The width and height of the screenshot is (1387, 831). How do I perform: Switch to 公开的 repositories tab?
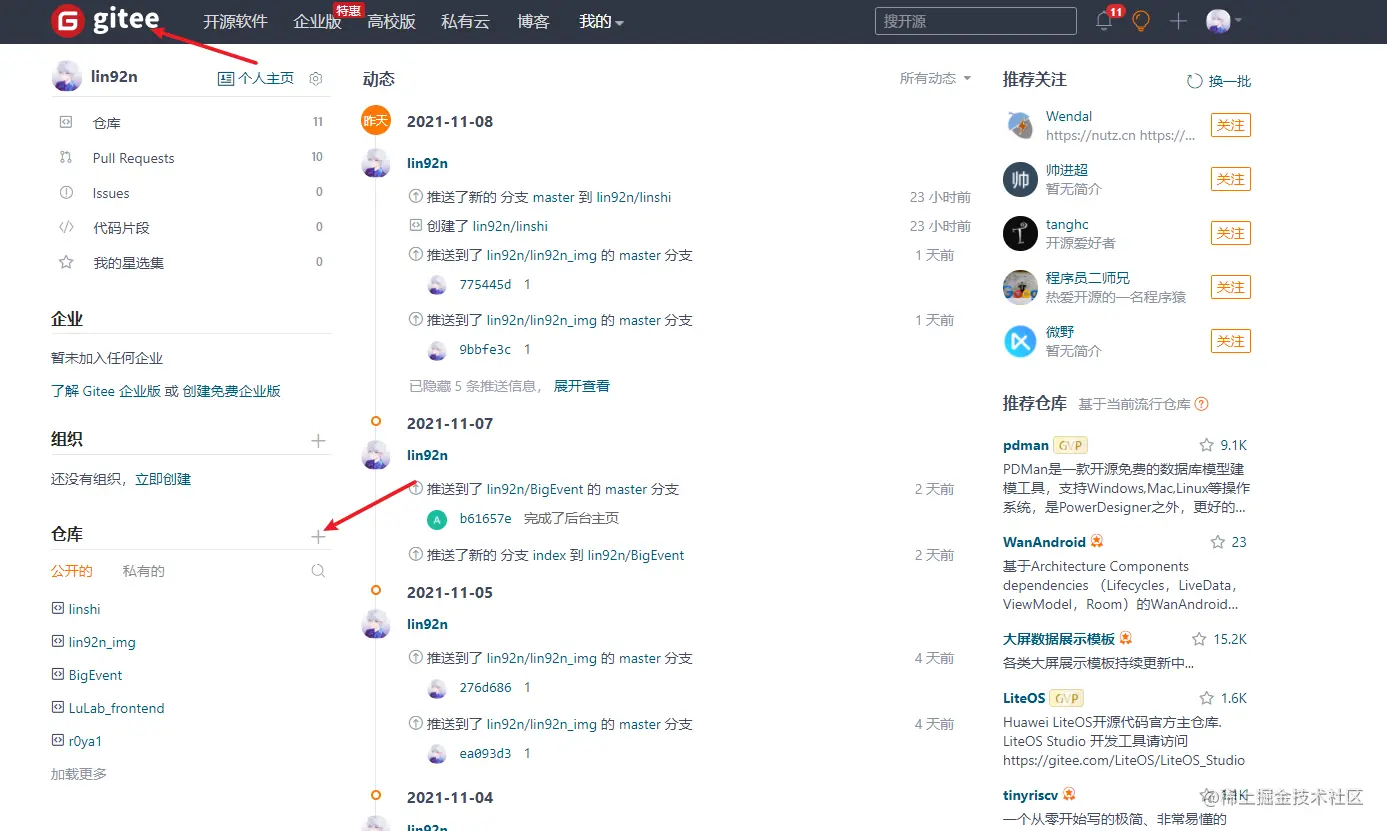point(72,571)
